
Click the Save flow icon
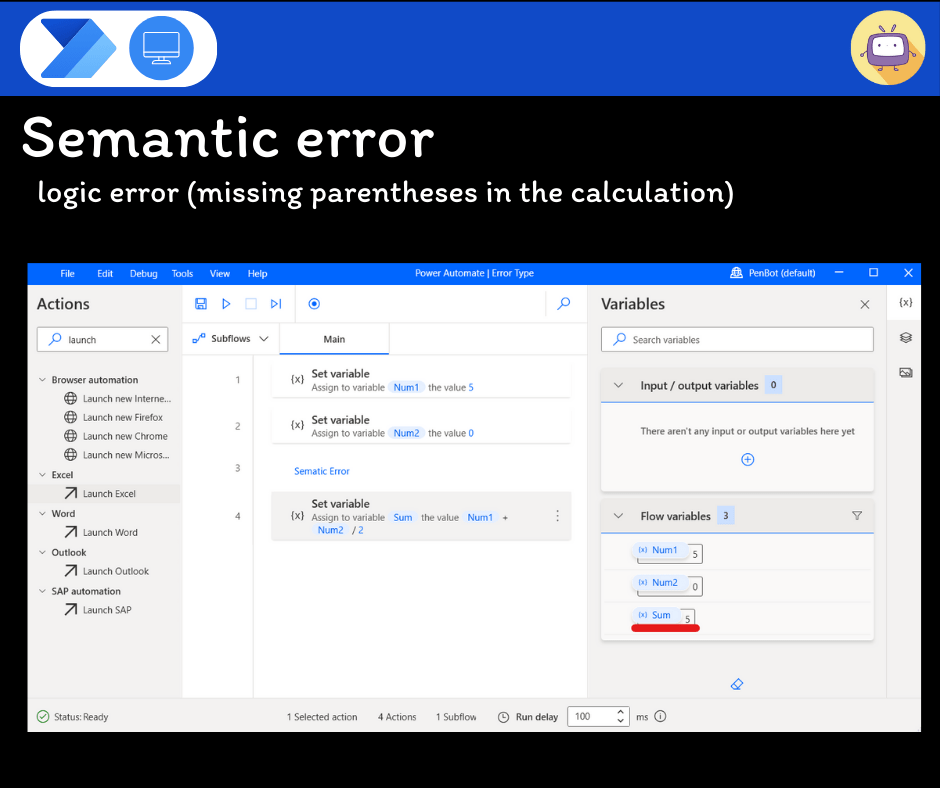click(201, 304)
